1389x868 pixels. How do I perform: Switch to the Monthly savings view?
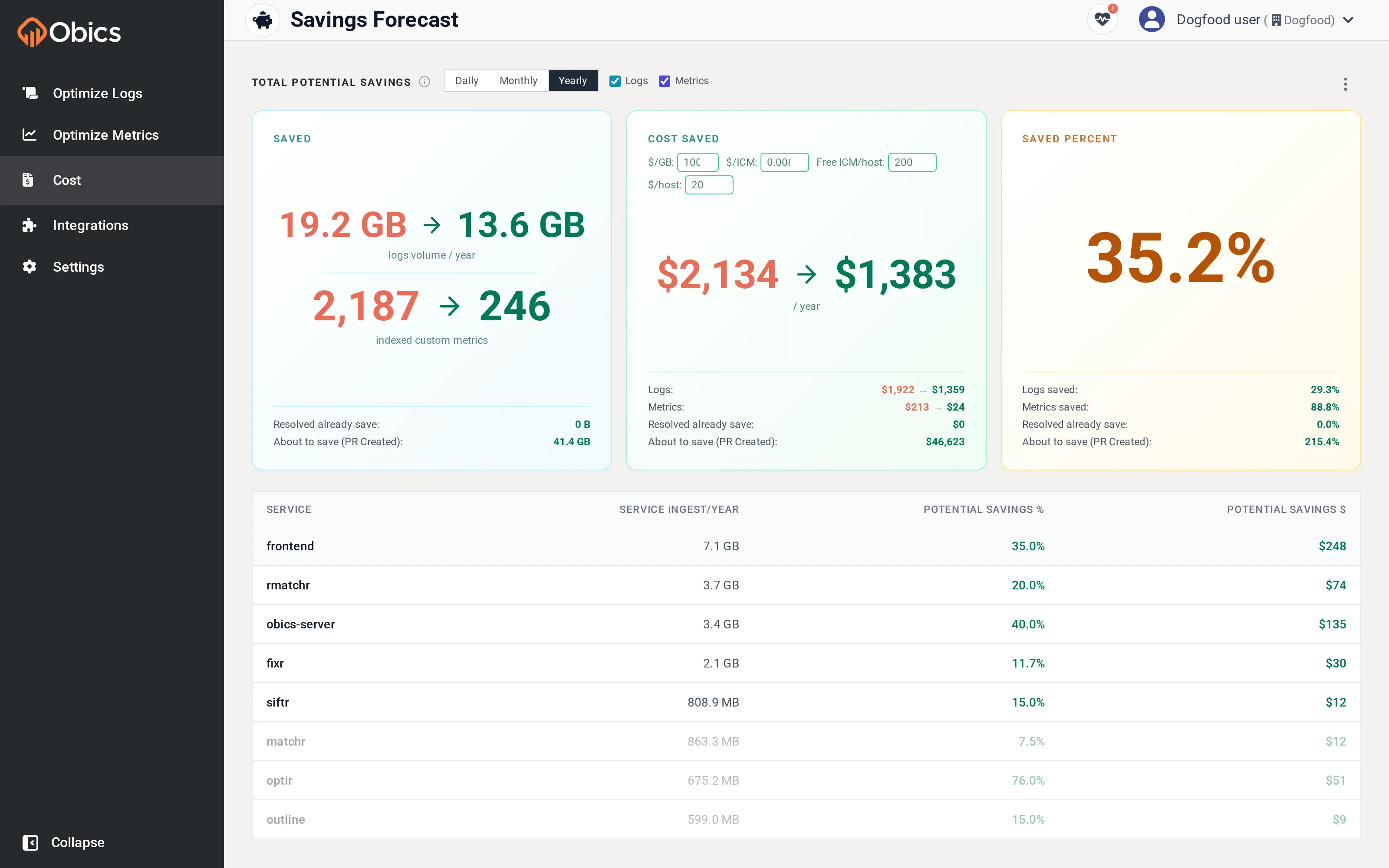click(518, 81)
